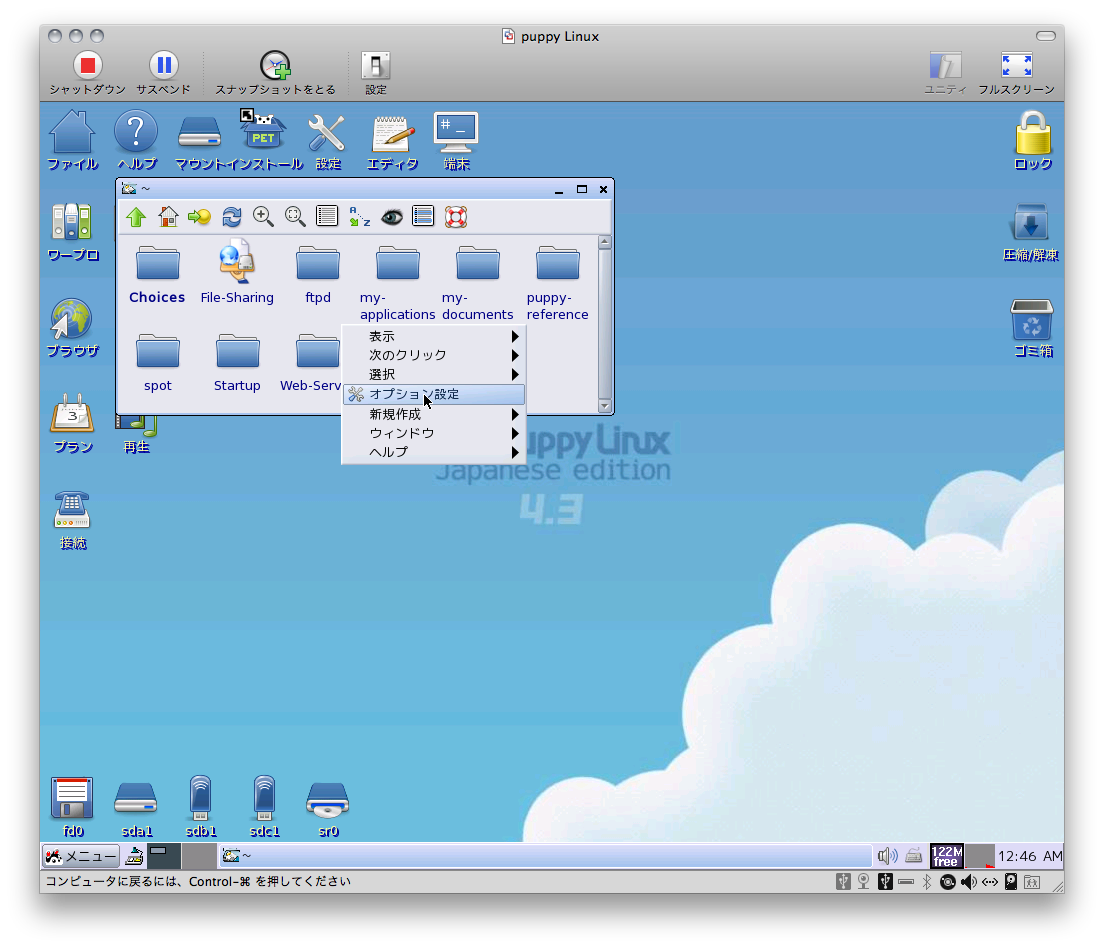The width and height of the screenshot is (1104, 948).
Task: Refresh the directory listing
Action: click(232, 217)
